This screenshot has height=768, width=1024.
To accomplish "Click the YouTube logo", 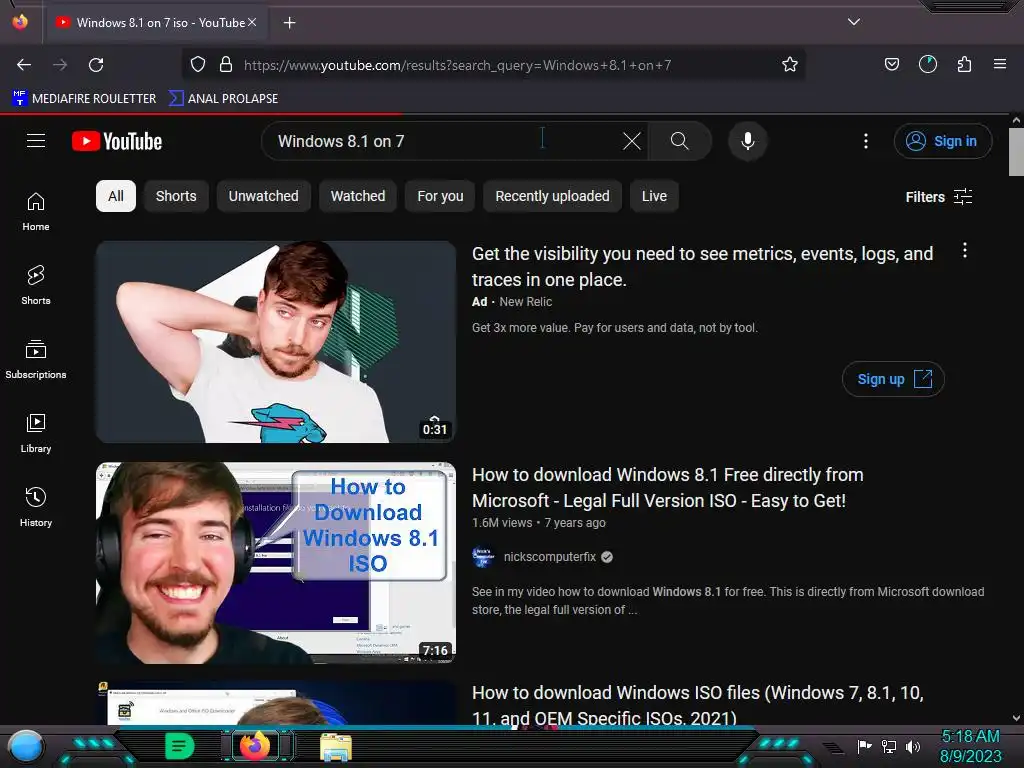I will 117,141.
